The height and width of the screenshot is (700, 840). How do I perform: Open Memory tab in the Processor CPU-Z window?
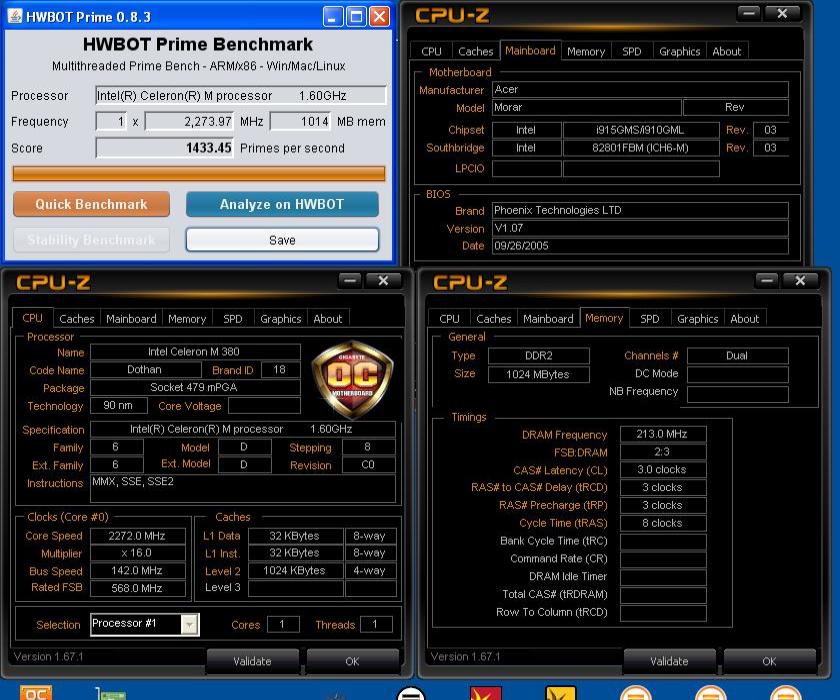click(x=187, y=319)
